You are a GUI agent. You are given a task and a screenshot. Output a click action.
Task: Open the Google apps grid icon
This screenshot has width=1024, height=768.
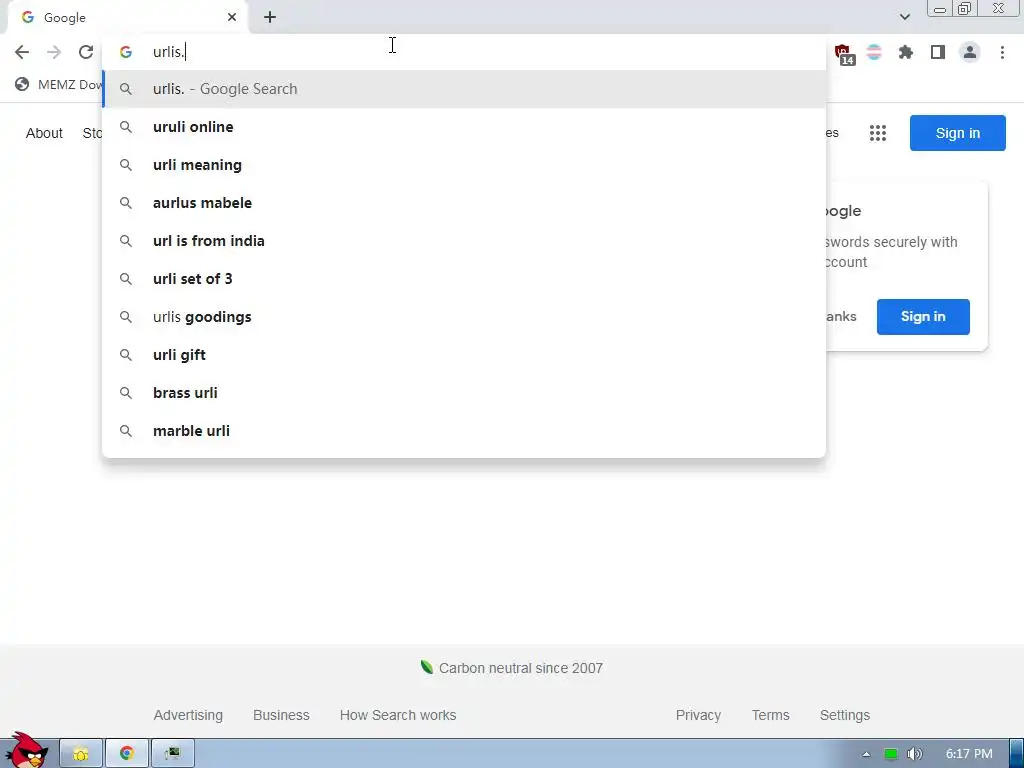878,133
